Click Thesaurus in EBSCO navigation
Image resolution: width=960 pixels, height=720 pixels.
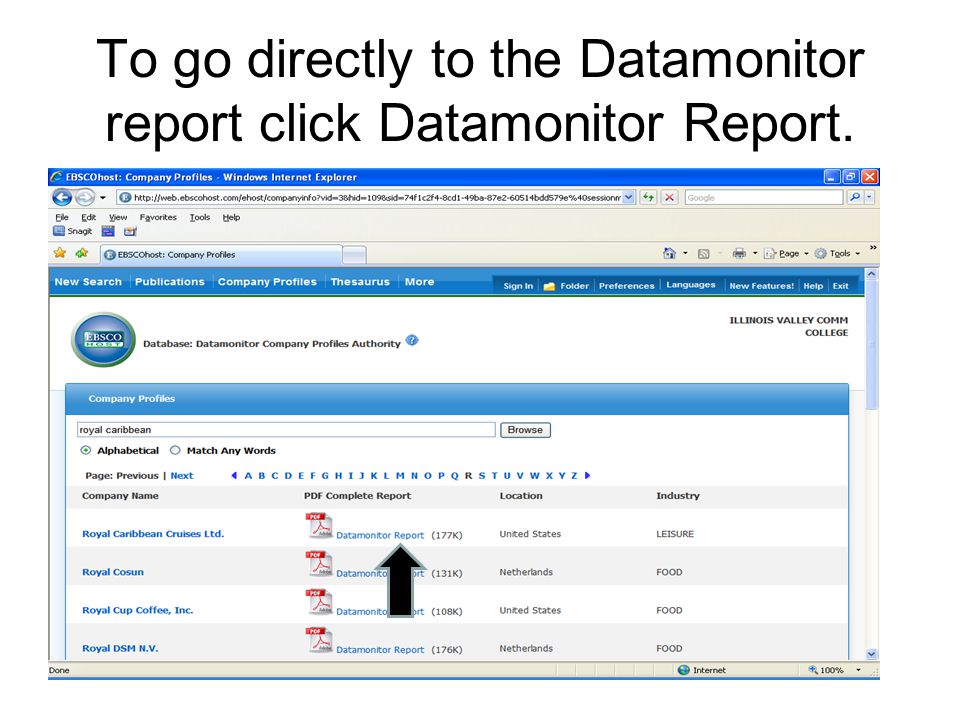click(x=360, y=282)
